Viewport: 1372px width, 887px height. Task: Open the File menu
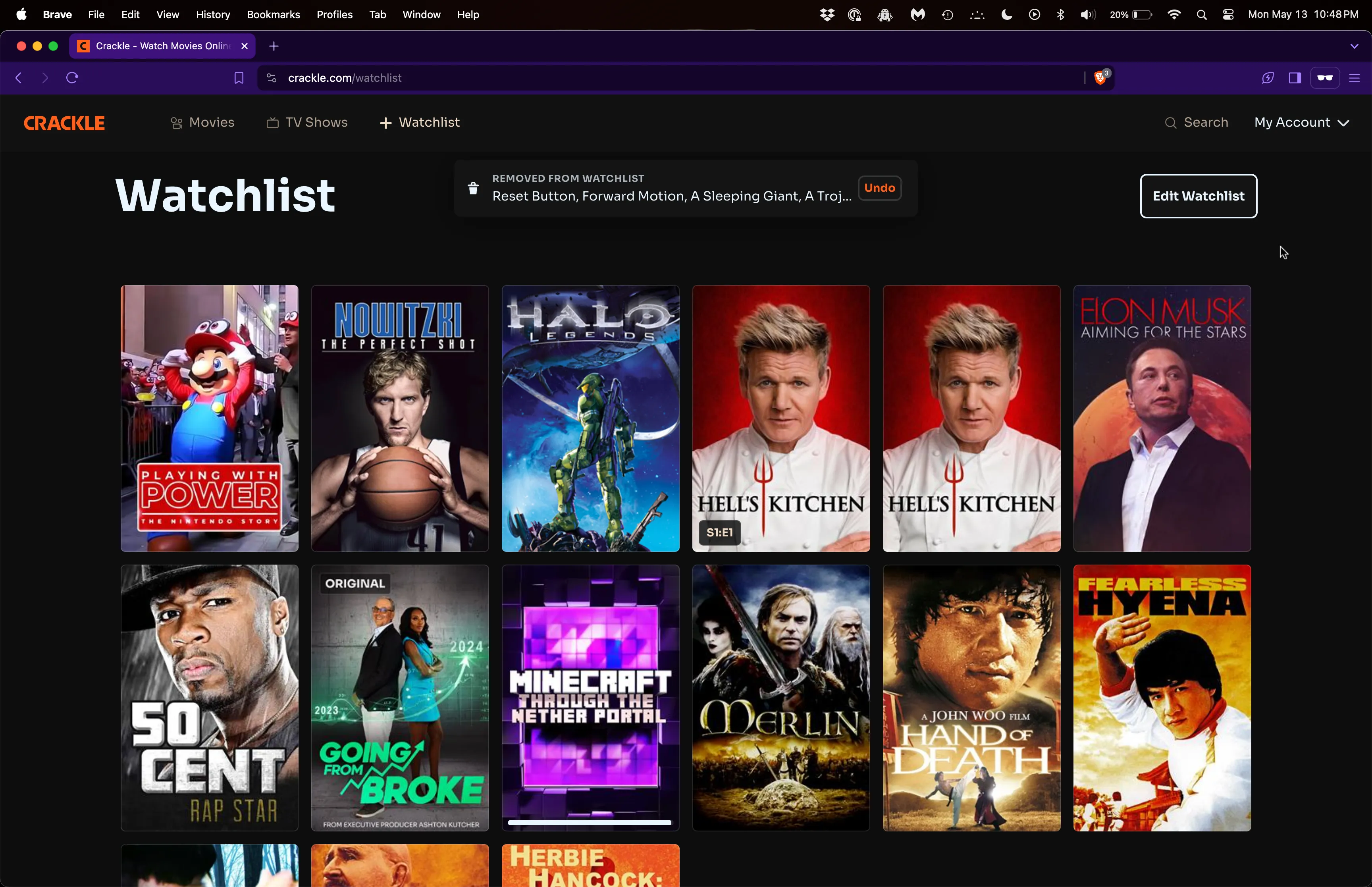click(96, 14)
